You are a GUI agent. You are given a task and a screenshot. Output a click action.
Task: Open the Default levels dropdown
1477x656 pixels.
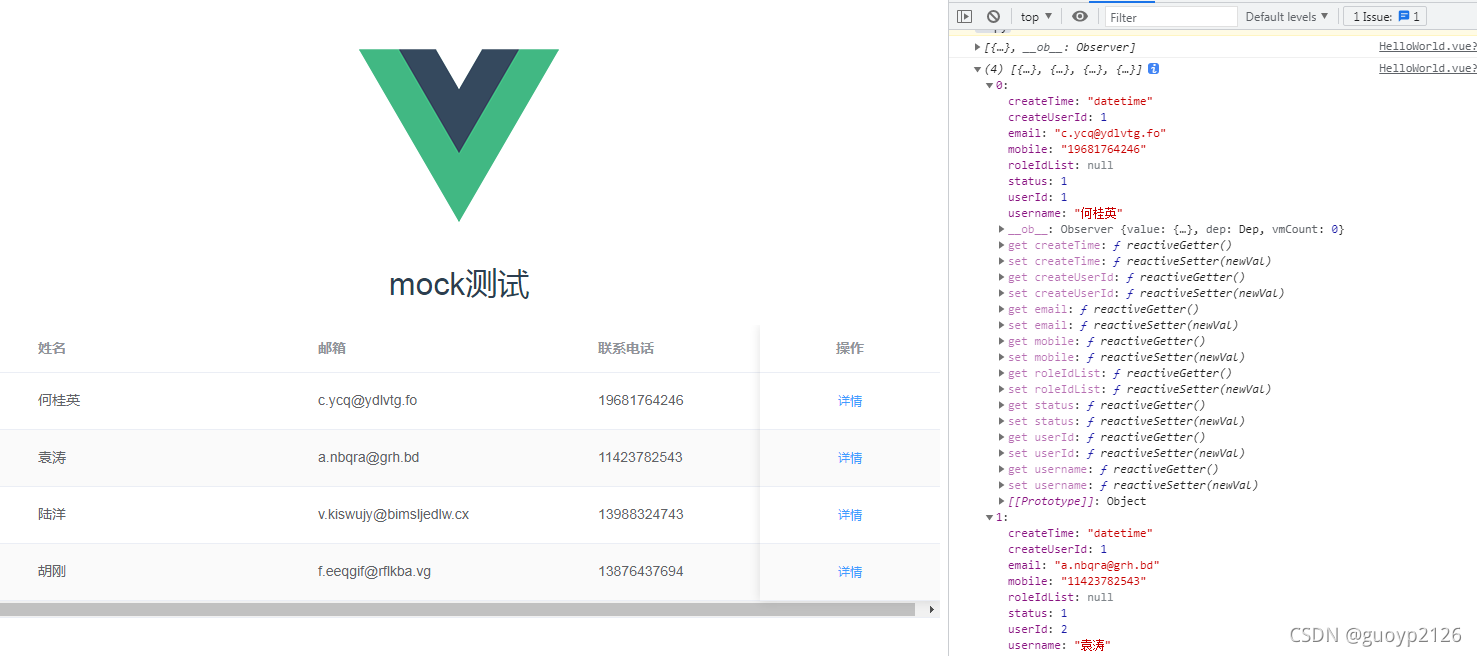tap(1287, 16)
